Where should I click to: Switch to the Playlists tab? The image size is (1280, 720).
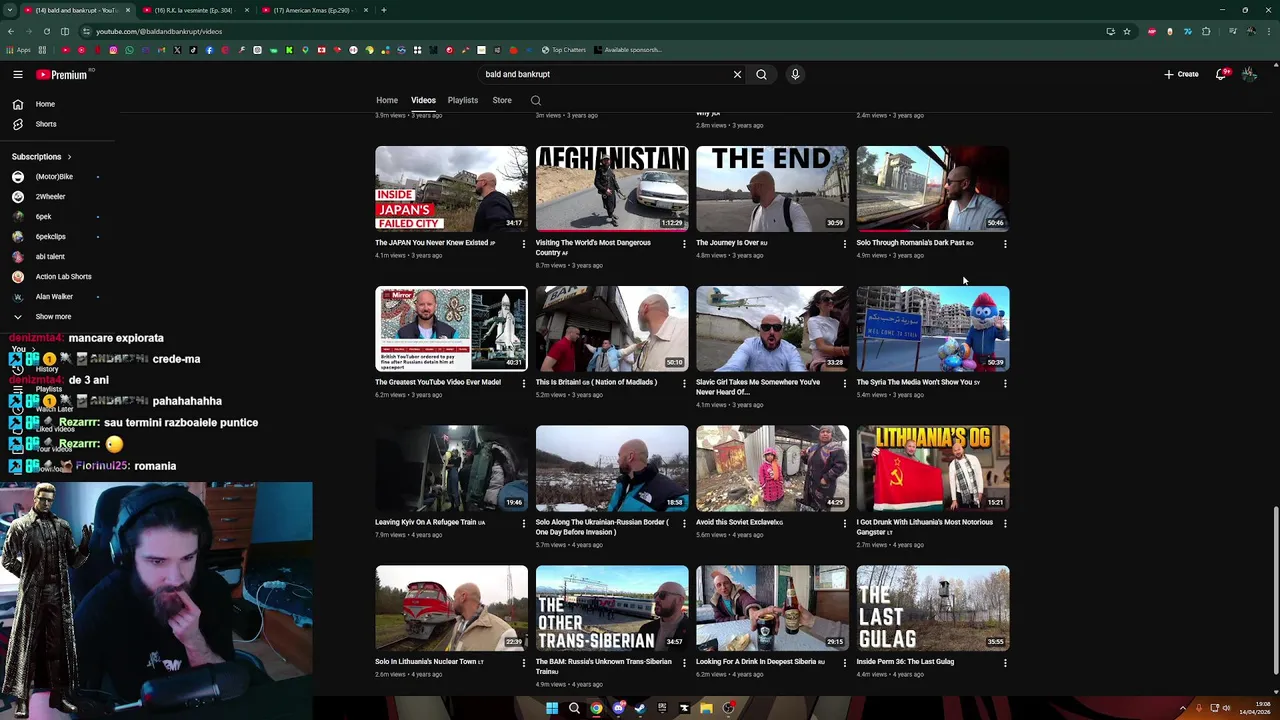coord(462,100)
